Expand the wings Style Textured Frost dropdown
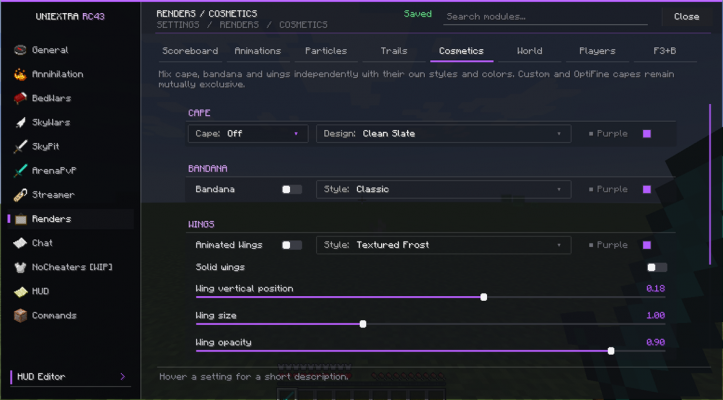 coord(444,245)
